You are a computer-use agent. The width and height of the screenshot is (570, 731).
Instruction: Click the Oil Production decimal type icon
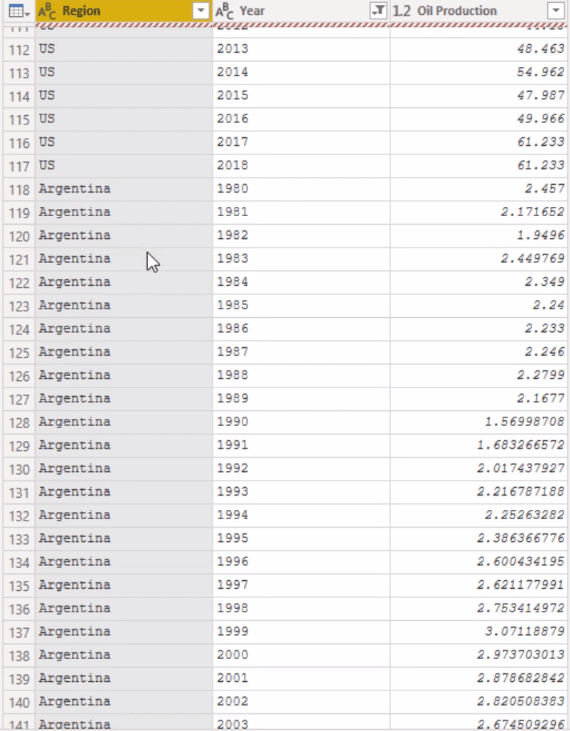[402, 11]
